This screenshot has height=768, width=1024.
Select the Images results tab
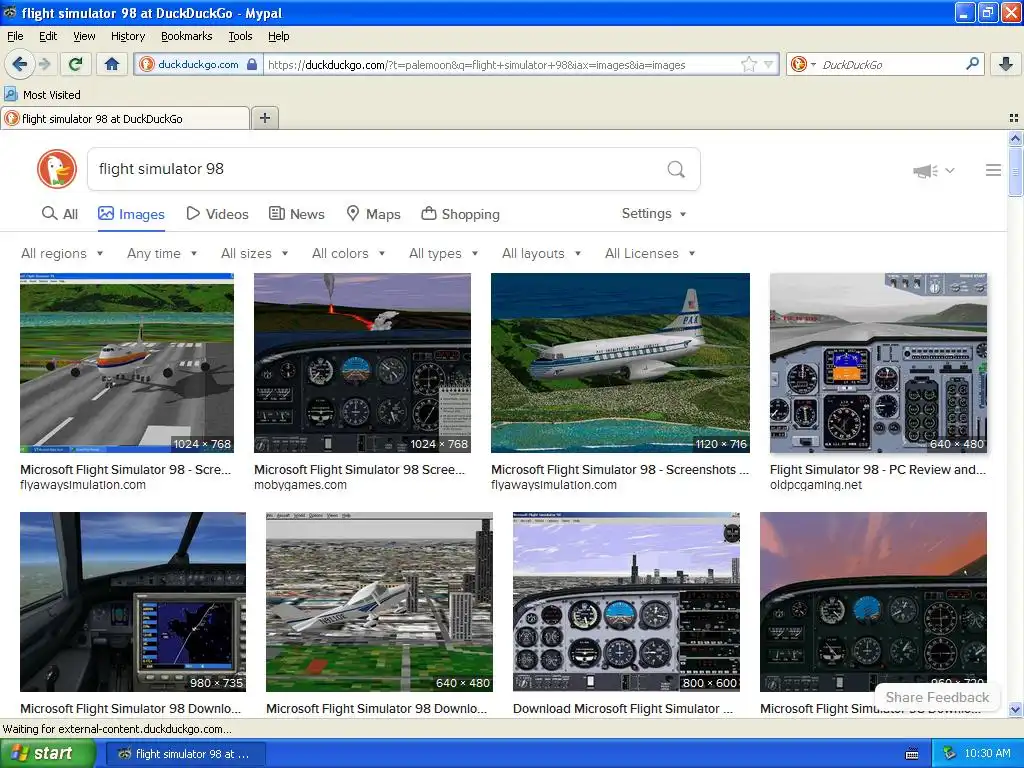click(131, 214)
